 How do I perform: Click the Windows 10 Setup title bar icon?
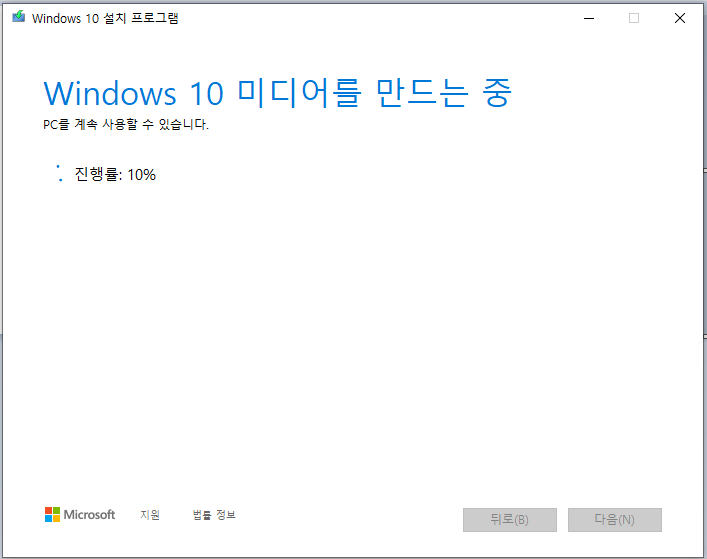(x=18, y=17)
